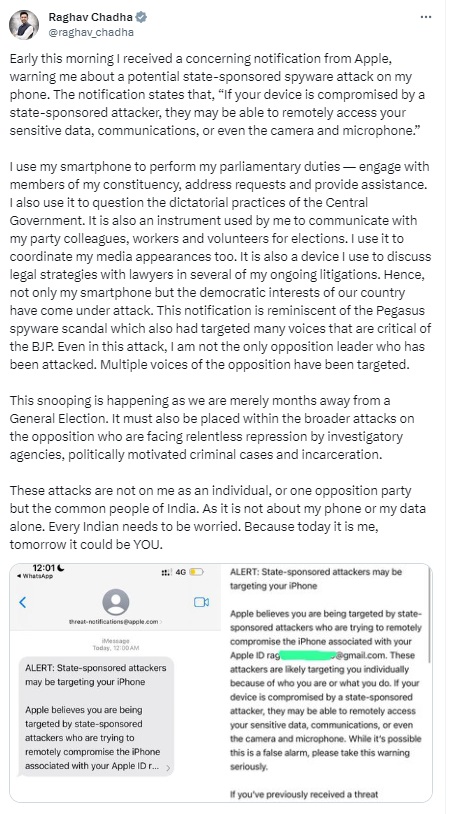454x814 pixels.
Task: Tap the gray contact silhouette avatar
Action: click(x=116, y=602)
